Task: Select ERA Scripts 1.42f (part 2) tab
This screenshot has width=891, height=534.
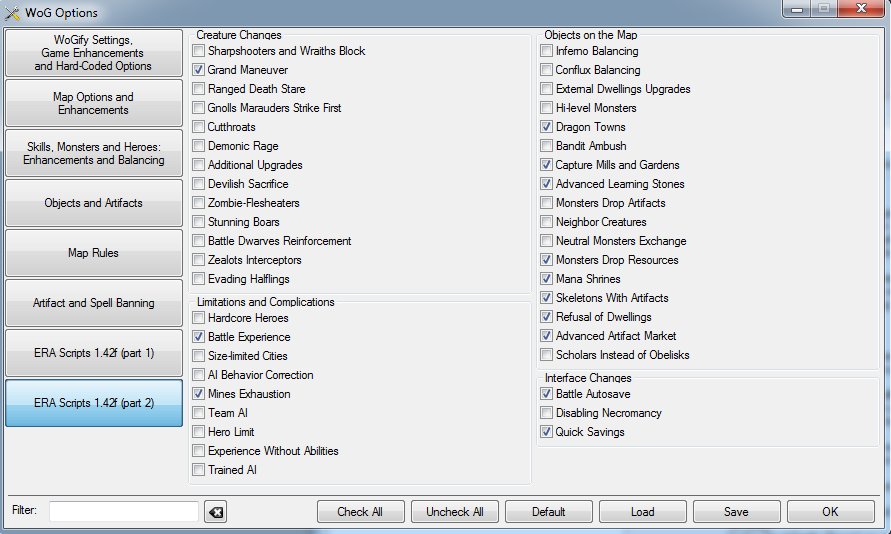Action: [x=94, y=403]
